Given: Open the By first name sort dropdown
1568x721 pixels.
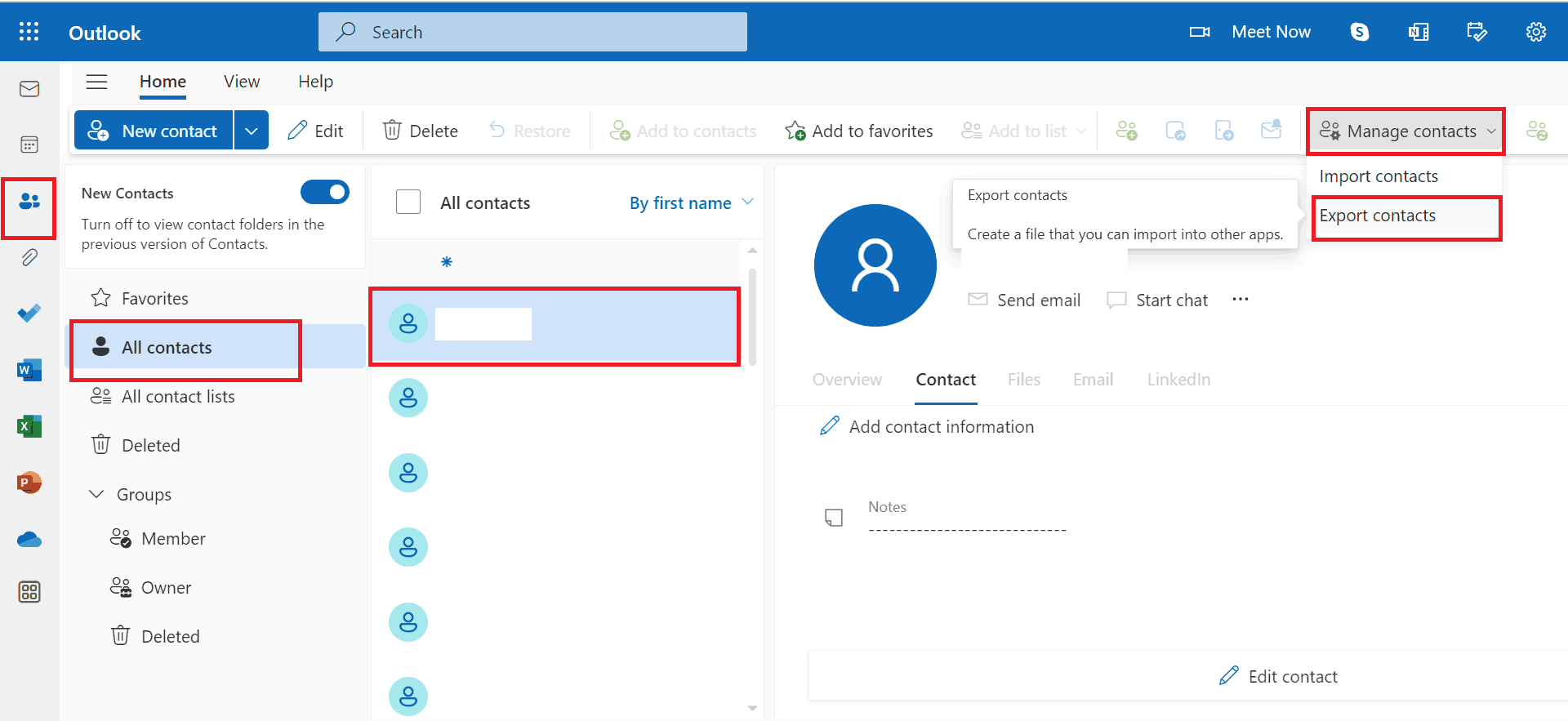Looking at the screenshot, I should (691, 203).
